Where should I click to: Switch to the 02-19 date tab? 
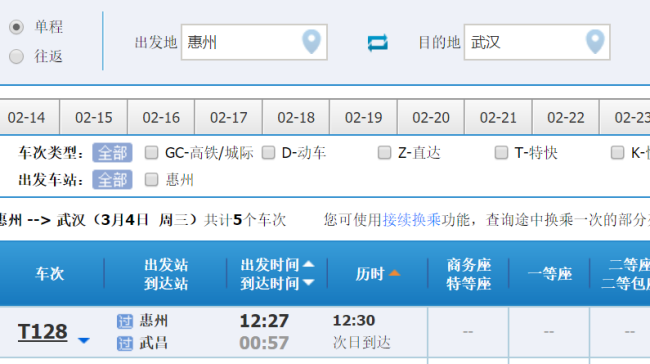tap(364, 117)
